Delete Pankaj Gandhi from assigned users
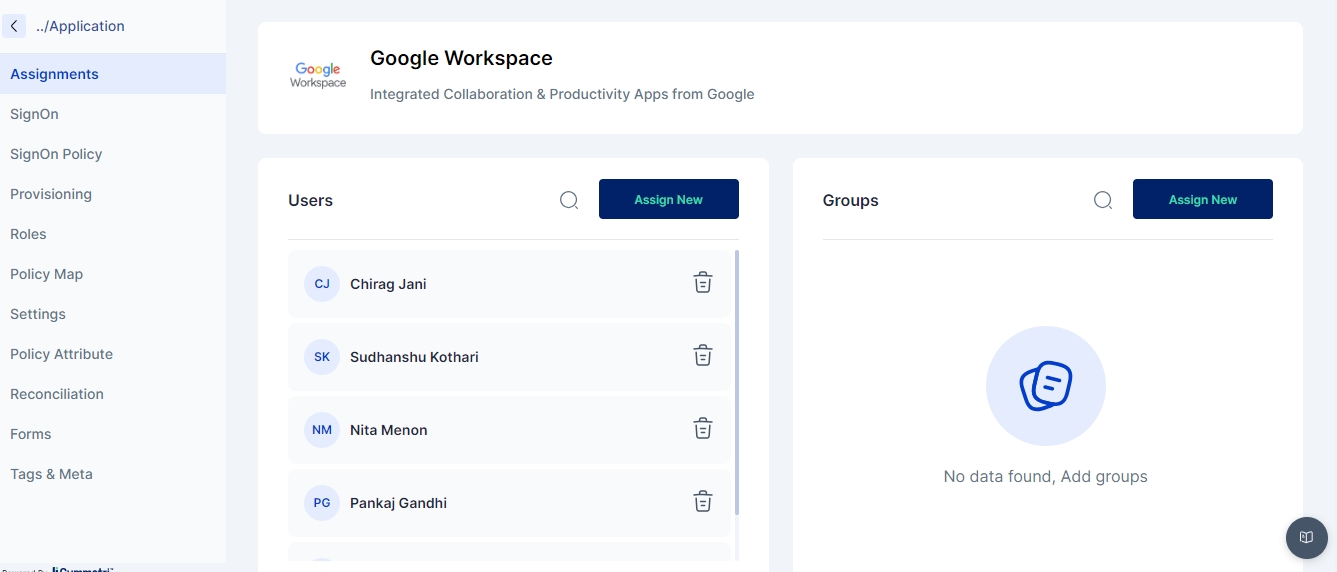 [x=703, y=502]
